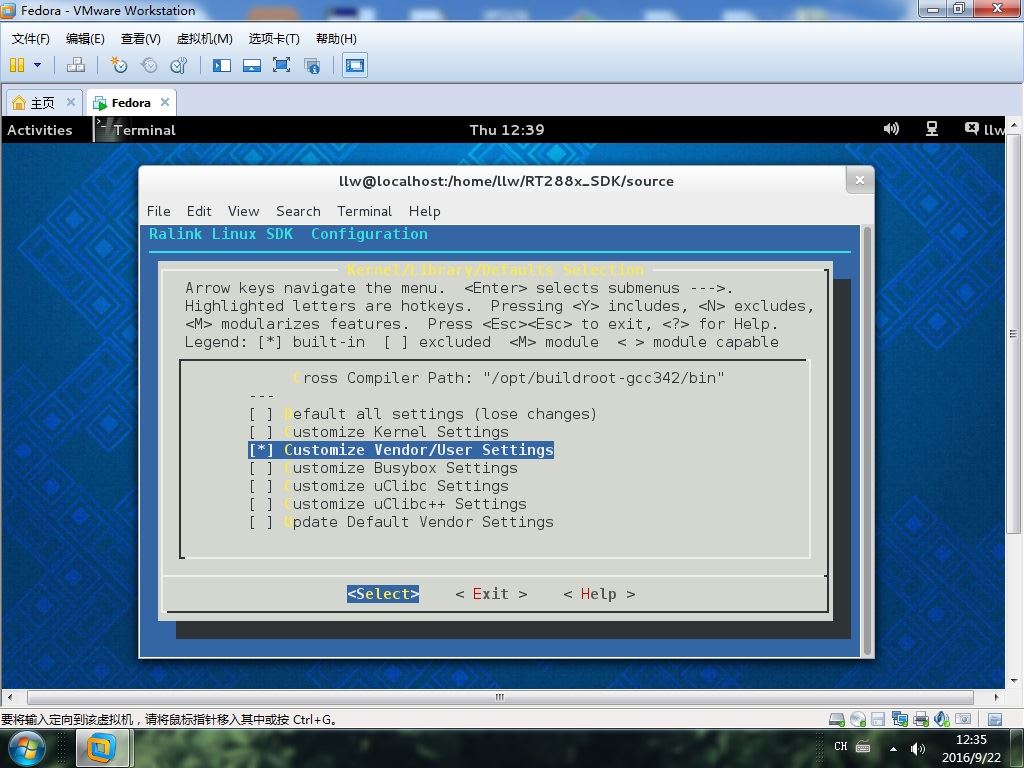1024x768 pixels.
Task: Click the terminal vertical scrollbar
Action: point(867,441)
